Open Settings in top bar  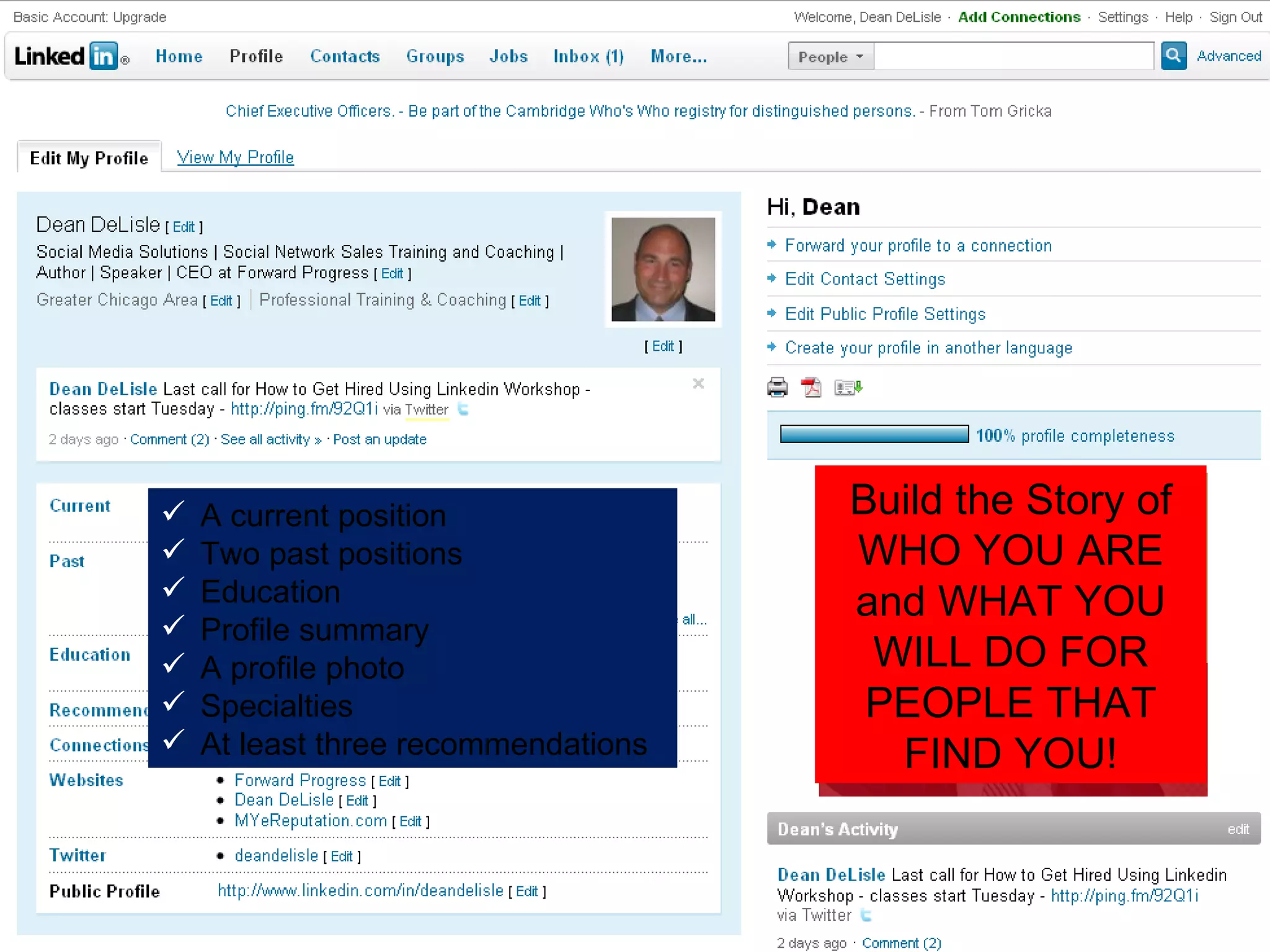(x=1122, y=17)
